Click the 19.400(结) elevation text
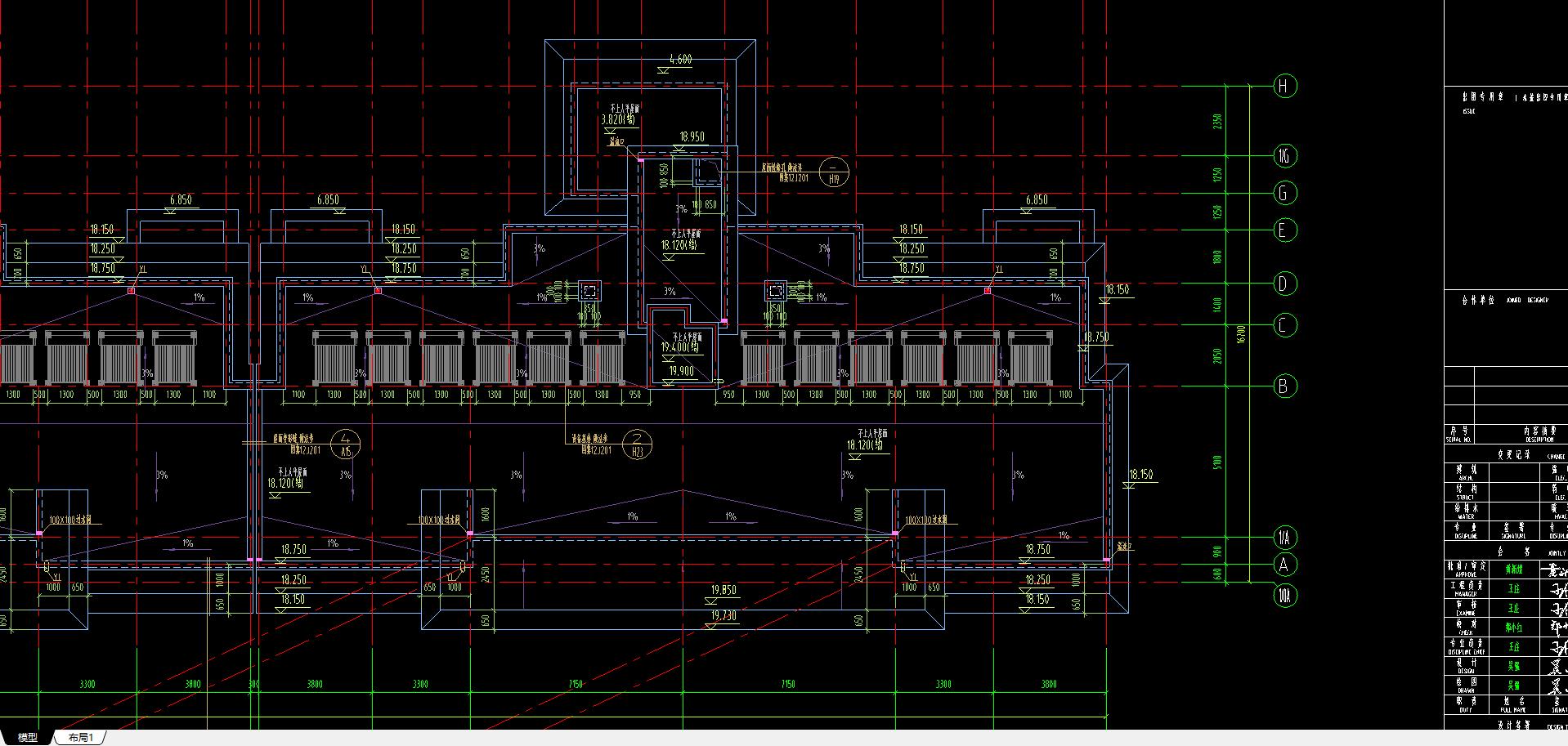The width and height of the screenshot is (1568, 746). coord(680,347)
